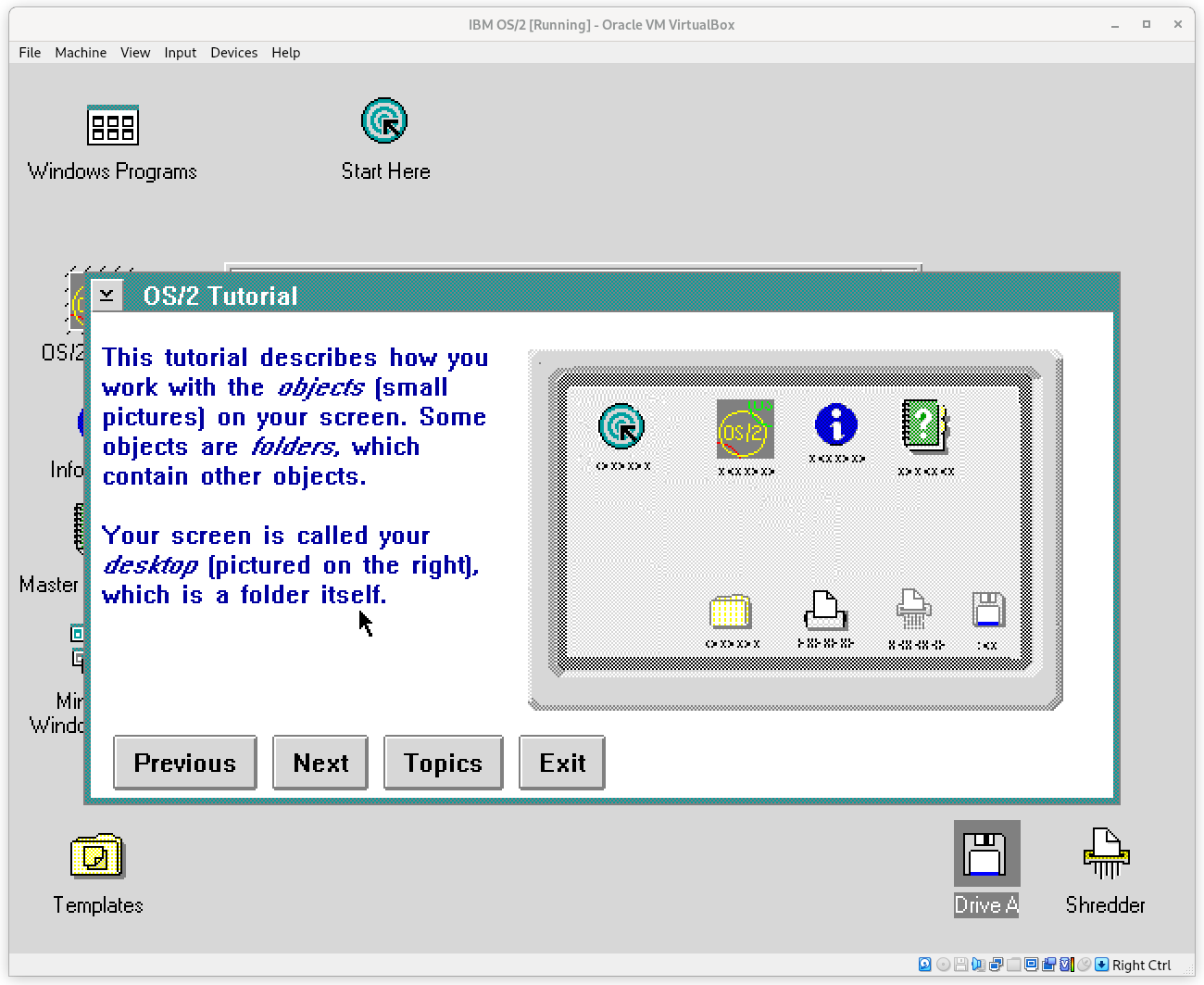Click the "Templates" label text
This screenshot has width=1204, height=985.
coord(98,905)
